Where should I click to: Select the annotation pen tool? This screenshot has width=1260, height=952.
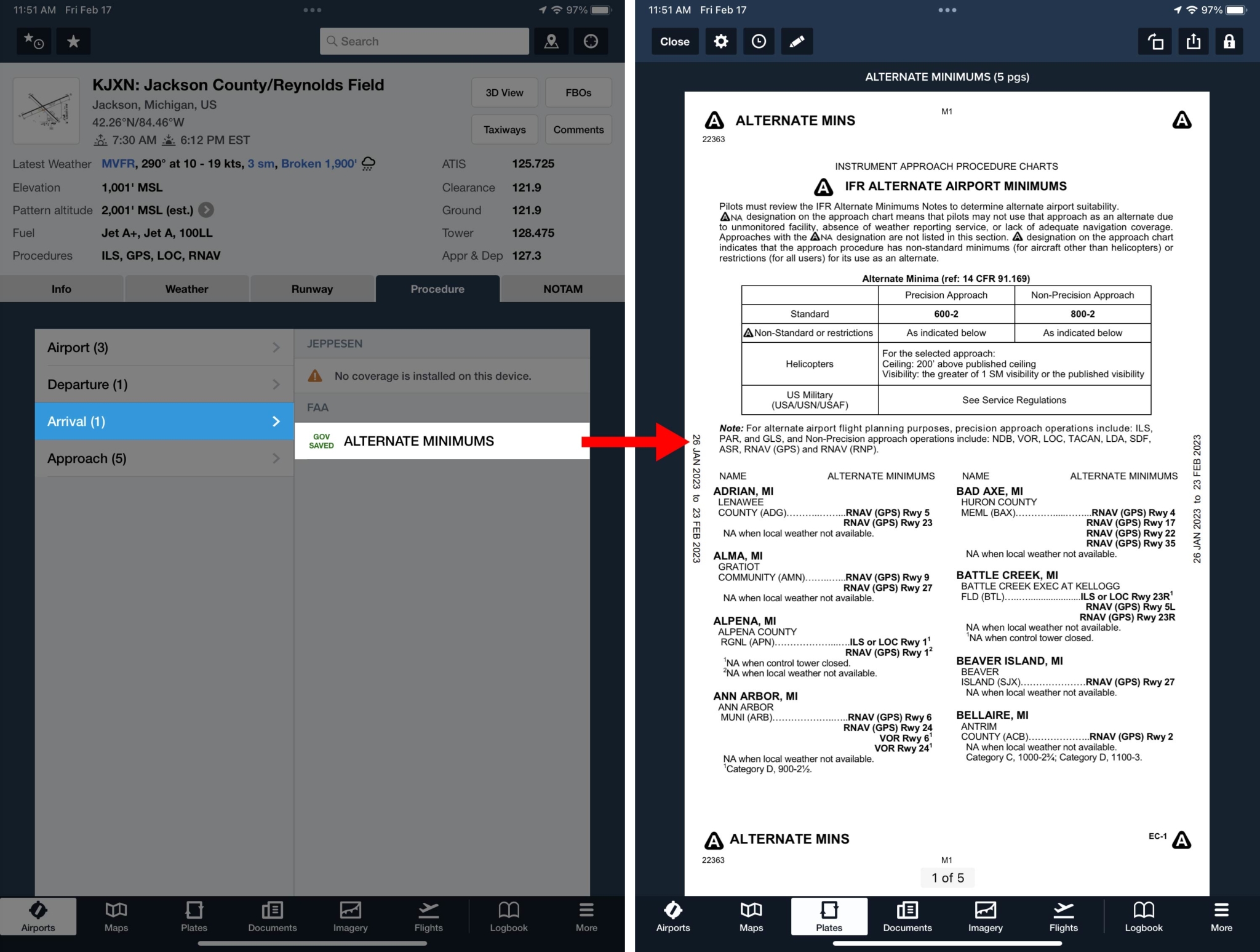pos(797,41)
